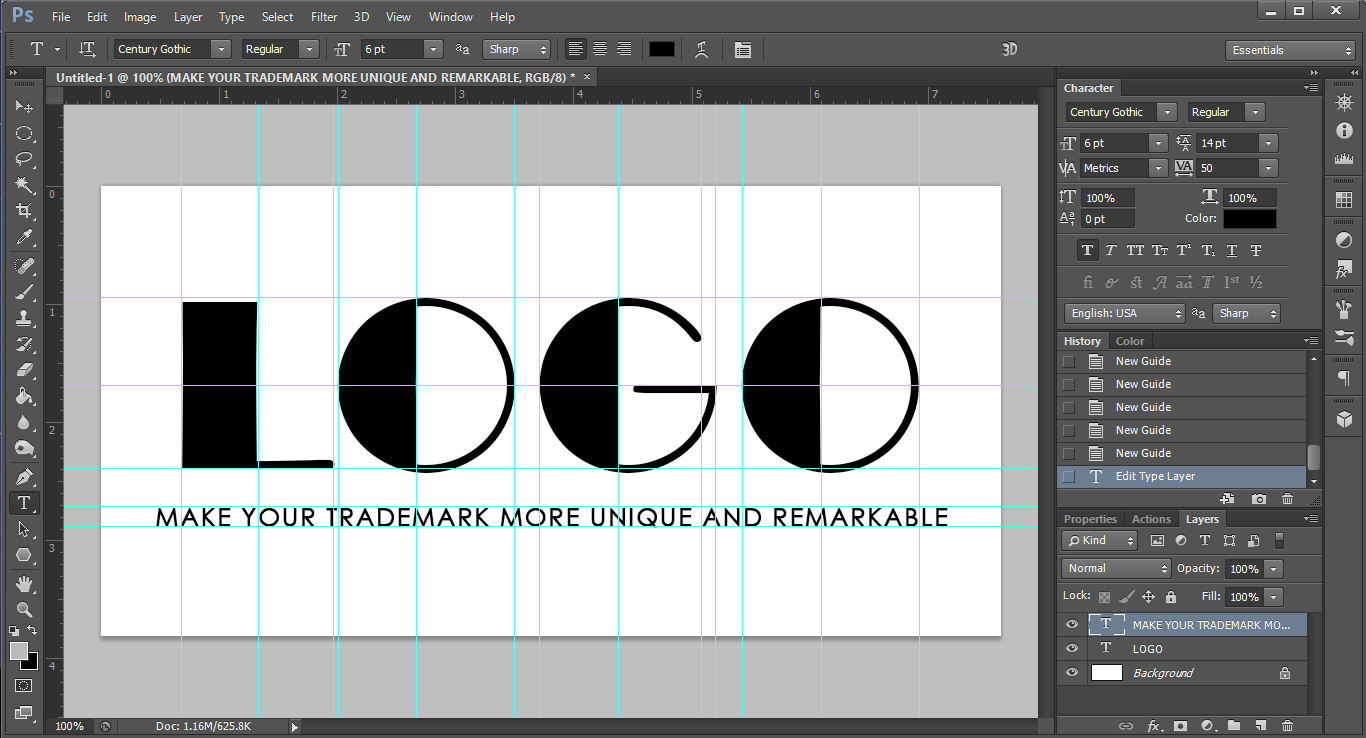
Task: Open the Essentials workspace dropdown
Action: click(1290, 50)
